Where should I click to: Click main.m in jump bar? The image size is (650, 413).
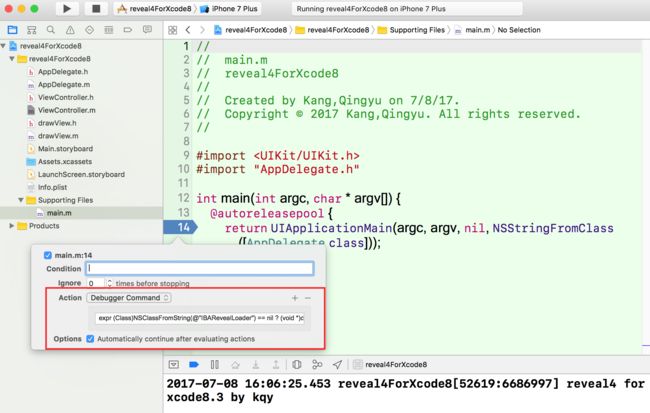(473, 30)
